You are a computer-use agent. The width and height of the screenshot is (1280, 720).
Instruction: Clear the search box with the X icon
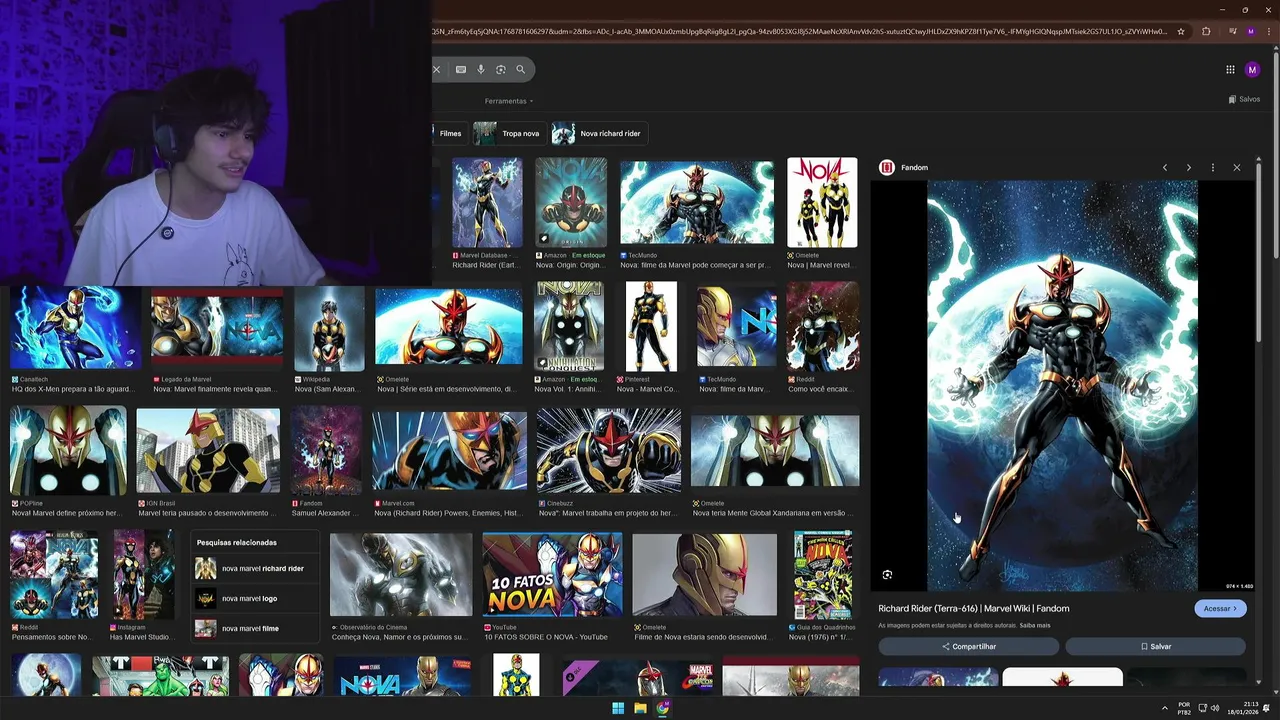coord(436,69)
